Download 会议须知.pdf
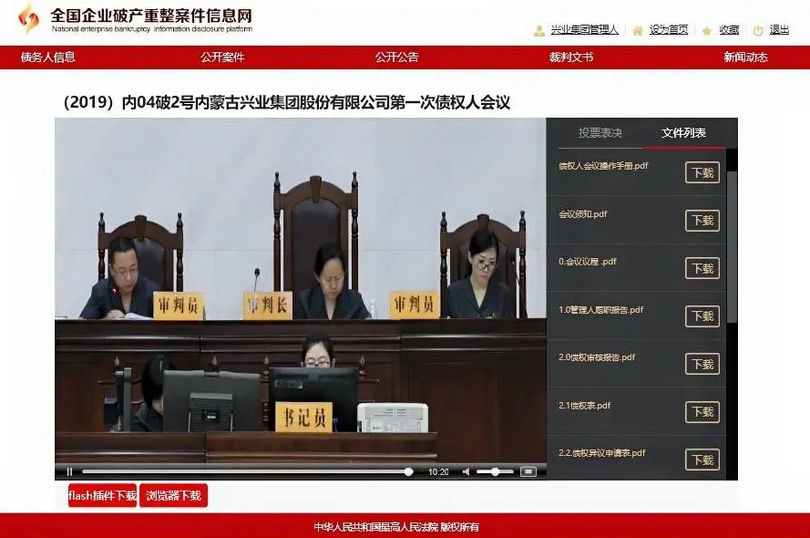This screenshot has width=810, height=538. (702, 221)
